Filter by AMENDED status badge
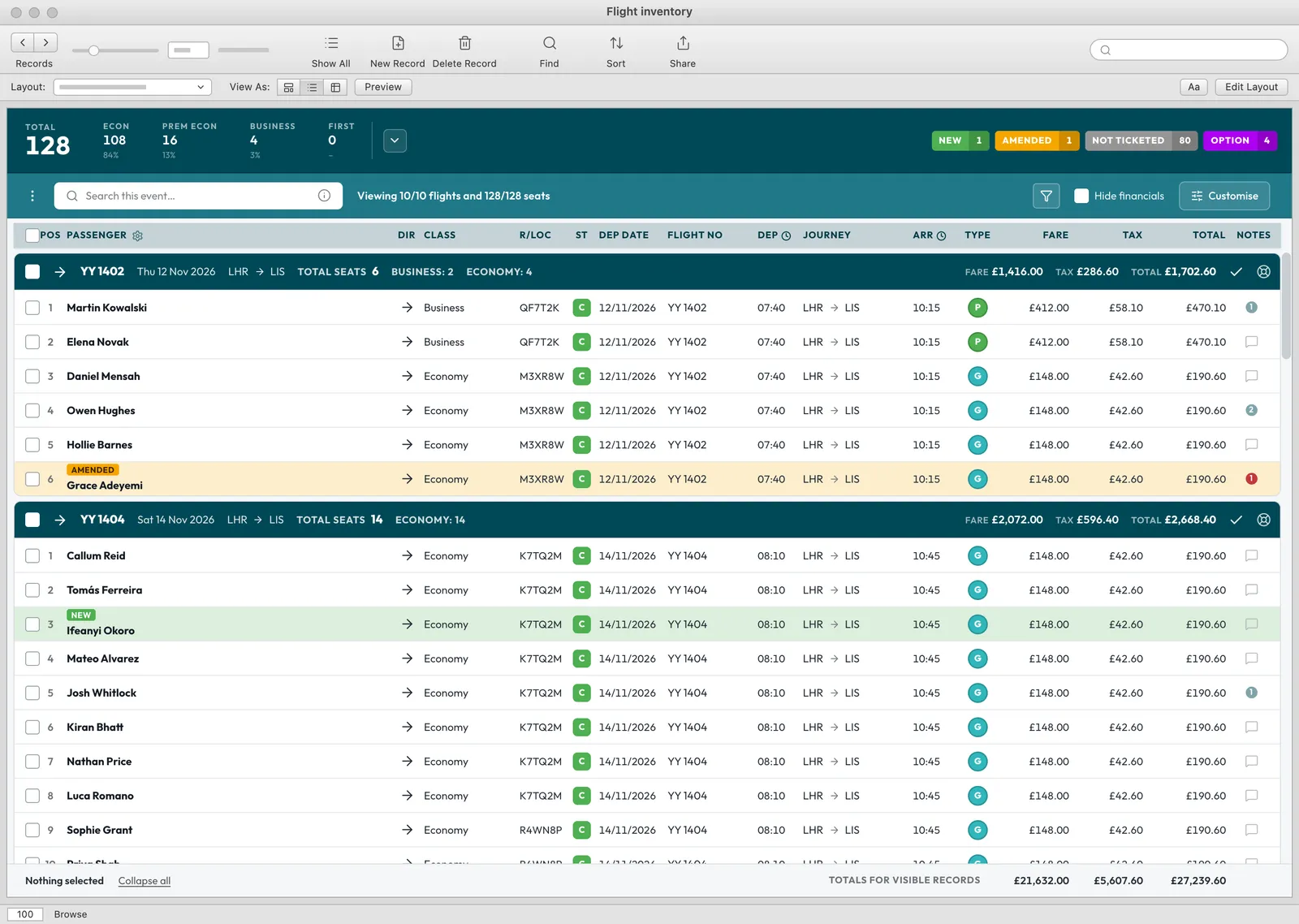This screenshot has height=924, width=1299. click(1037, 140)
